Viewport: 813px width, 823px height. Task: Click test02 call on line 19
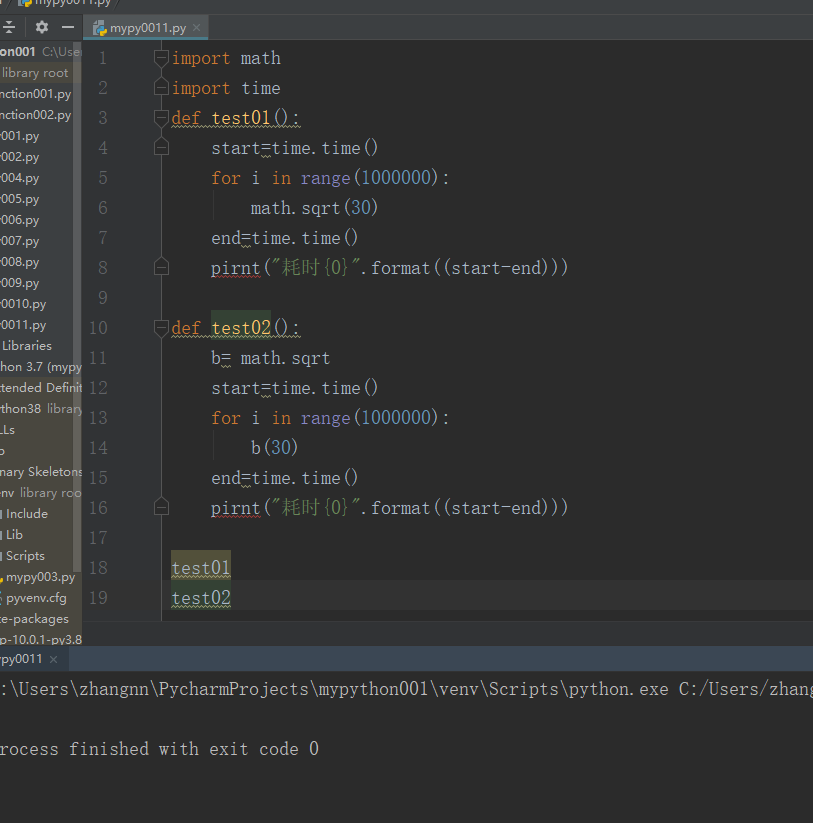tap(200, 598)
